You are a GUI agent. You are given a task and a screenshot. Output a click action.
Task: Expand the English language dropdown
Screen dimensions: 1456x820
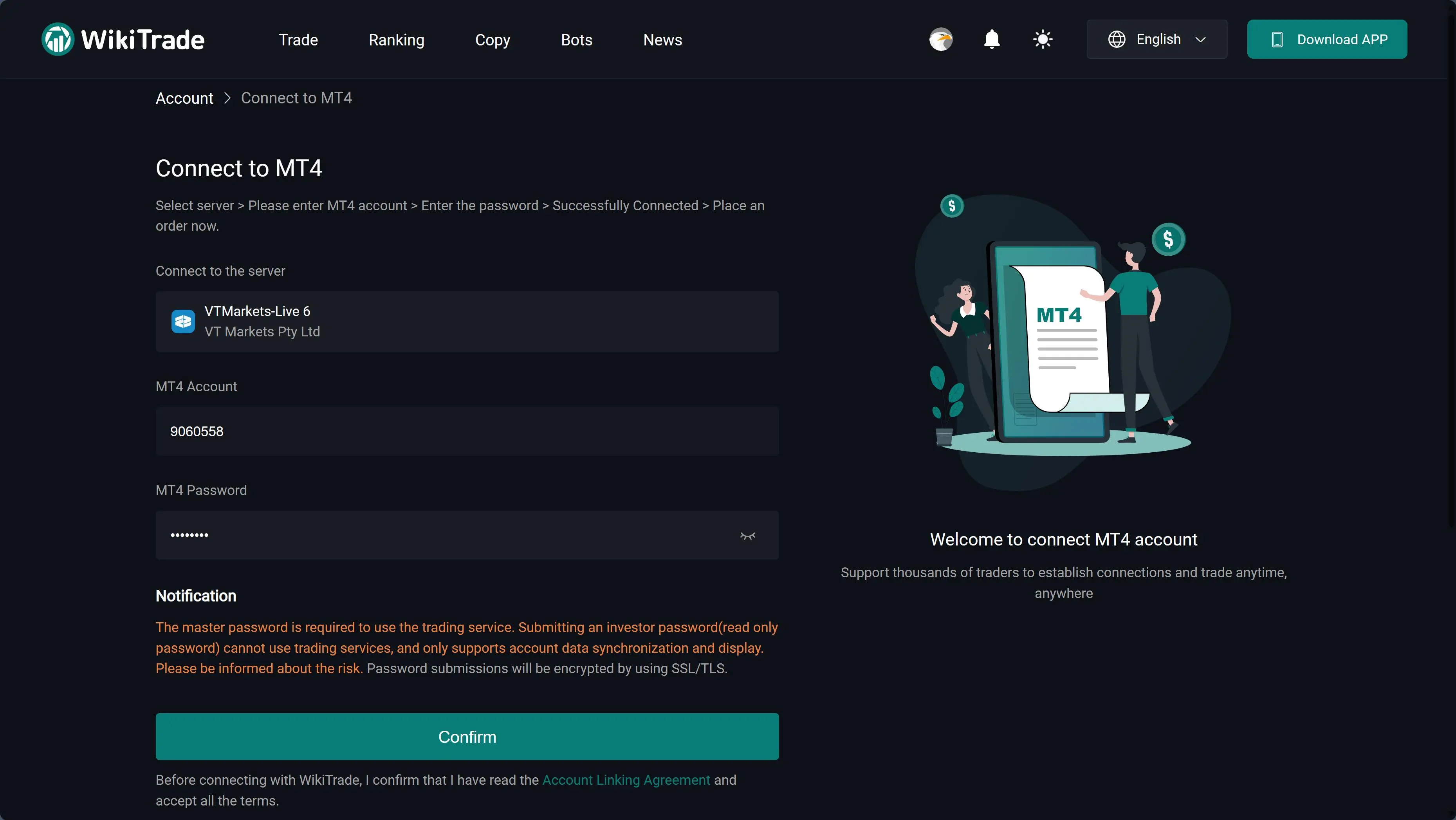[1157, 39]
